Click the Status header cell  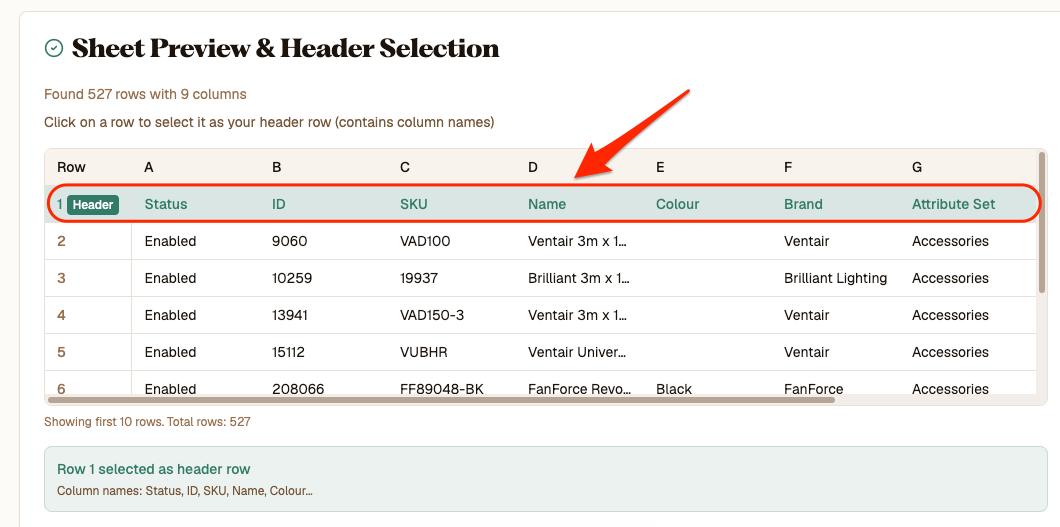166,204
